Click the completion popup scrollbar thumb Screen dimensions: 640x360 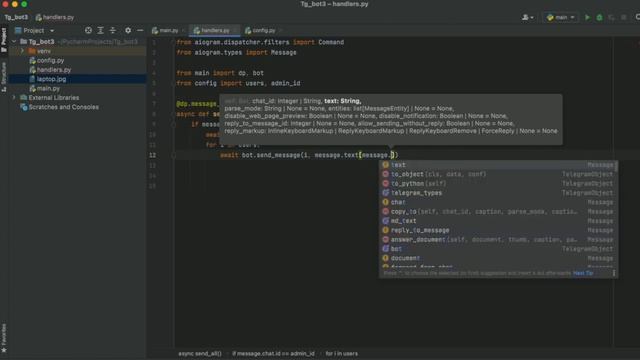(616, 167)
